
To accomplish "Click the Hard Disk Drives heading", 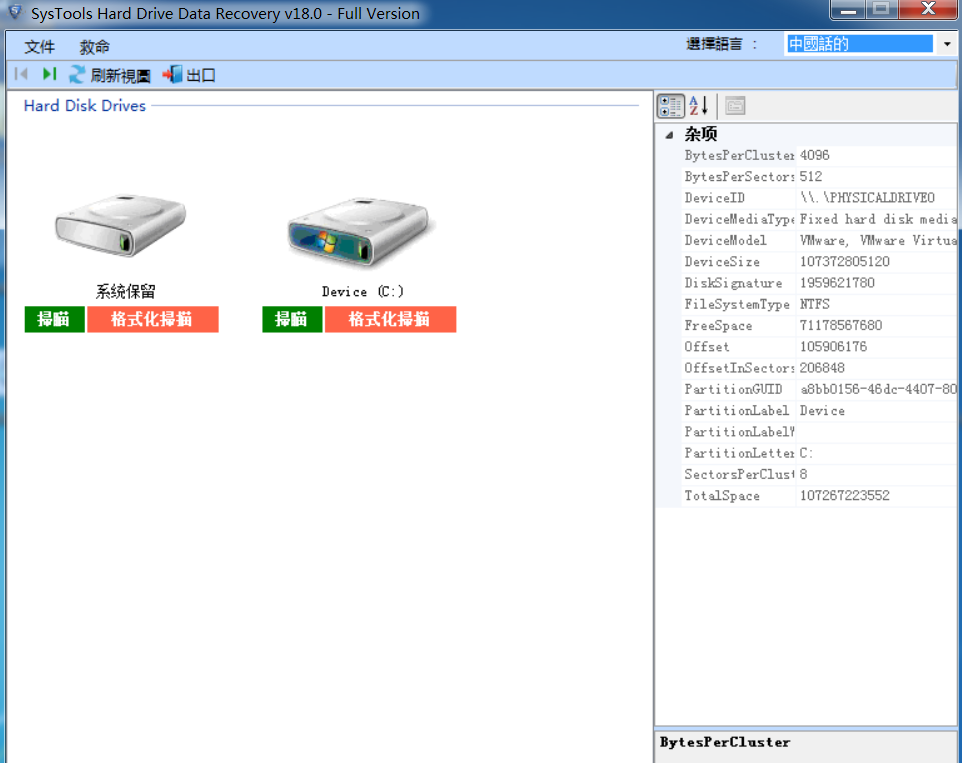I will 85,105.
